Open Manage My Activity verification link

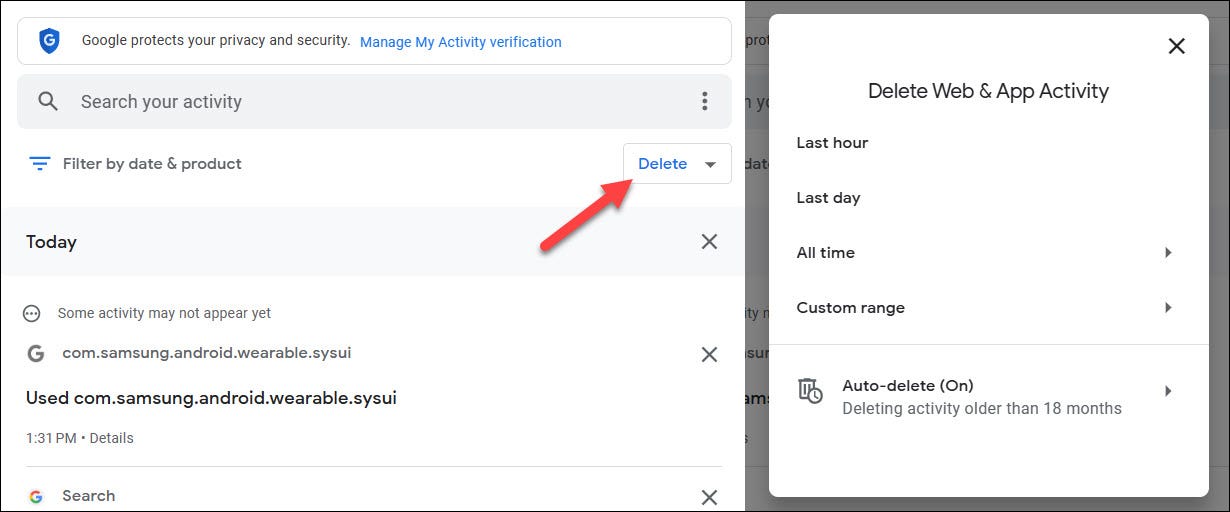pos(460,42)
